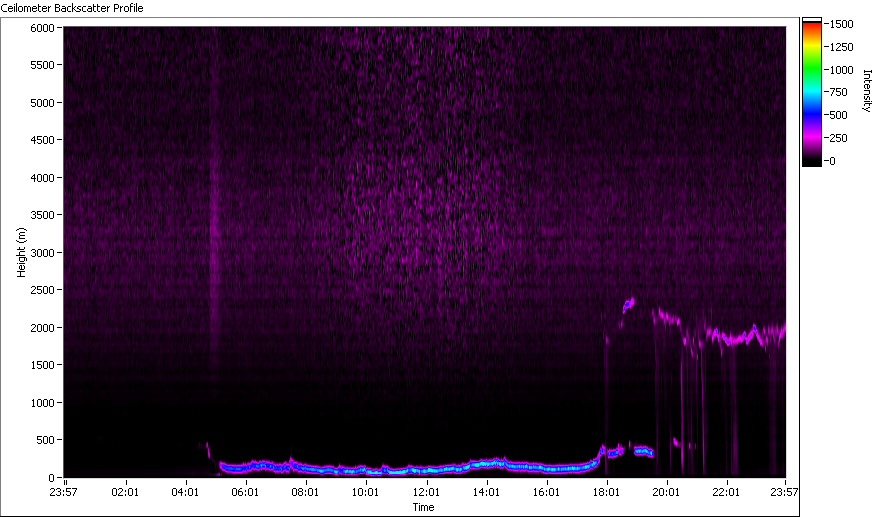Select the 5500 height axis label
The height and width of the screenshot is (517, 876).
[x=42, y=65]
